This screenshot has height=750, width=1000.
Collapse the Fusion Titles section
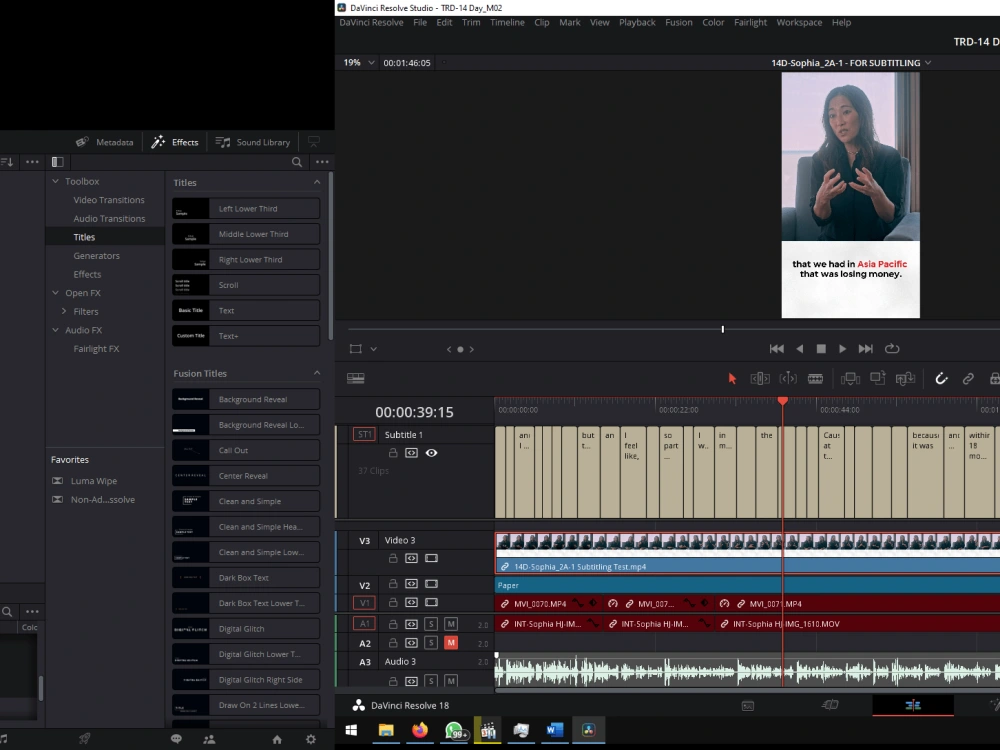pyautogui.click(x=317, y=373)
